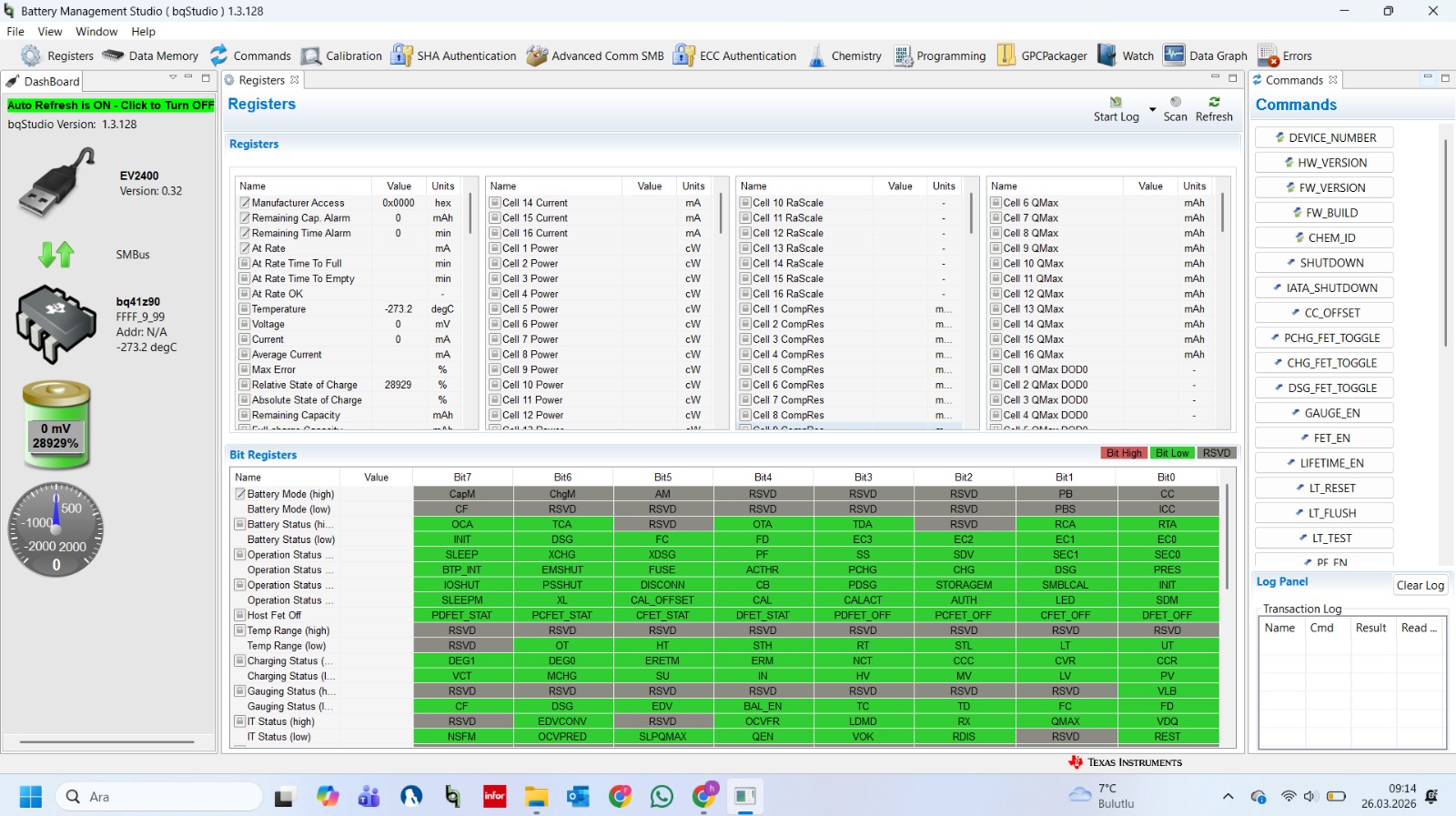The height and width of the screenshot is (816, 1456).
Task: Expand the Battery Status (high) bit row
Action: pos(240,524)
